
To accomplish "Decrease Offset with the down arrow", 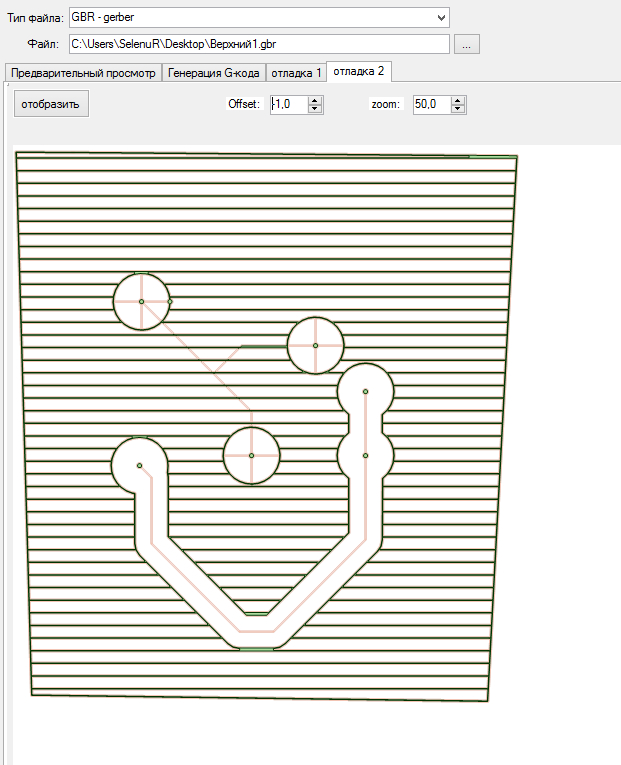I will pos(315,109).
